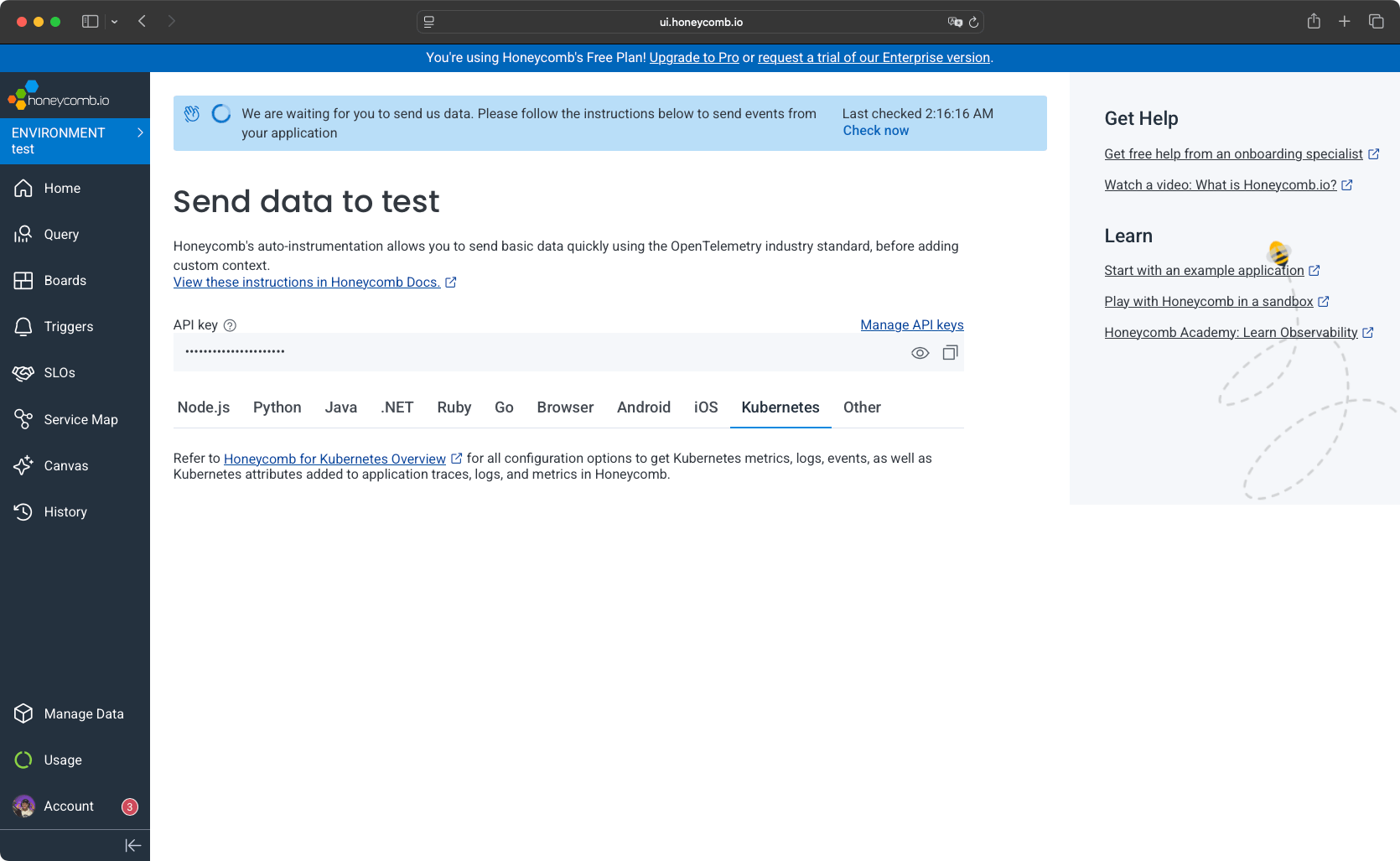Collapse the left sidebar
1400x861 pixels.
coord(132,845)
